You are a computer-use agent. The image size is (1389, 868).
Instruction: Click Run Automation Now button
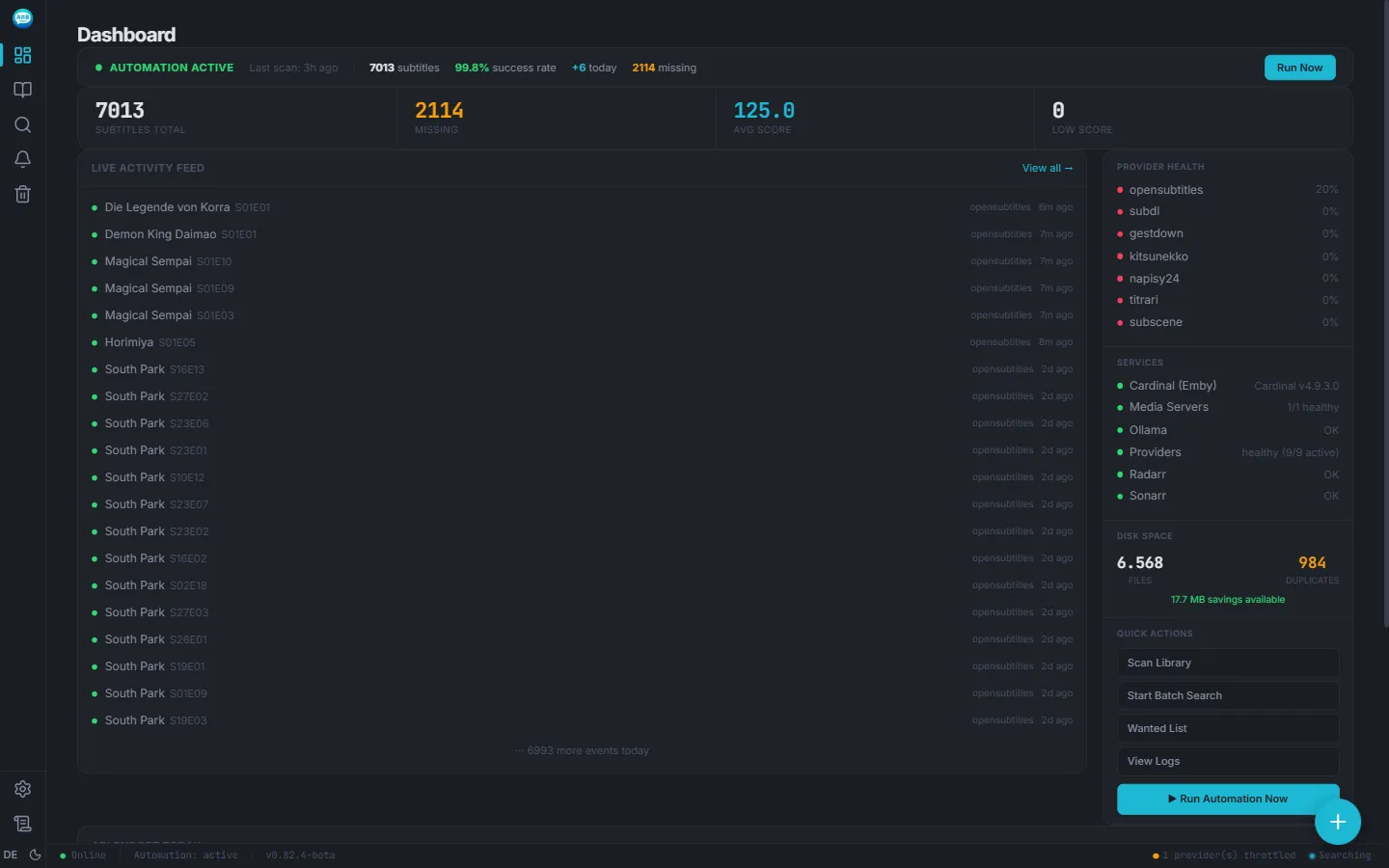click(x=1228, y=799)
